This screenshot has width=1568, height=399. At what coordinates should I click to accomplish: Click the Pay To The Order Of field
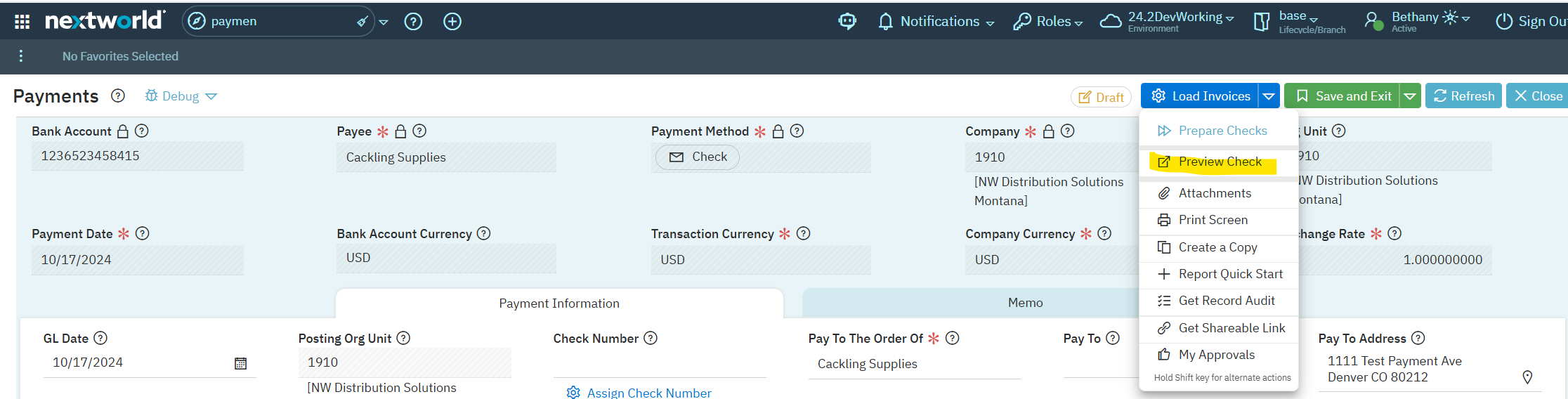[913, 364]
